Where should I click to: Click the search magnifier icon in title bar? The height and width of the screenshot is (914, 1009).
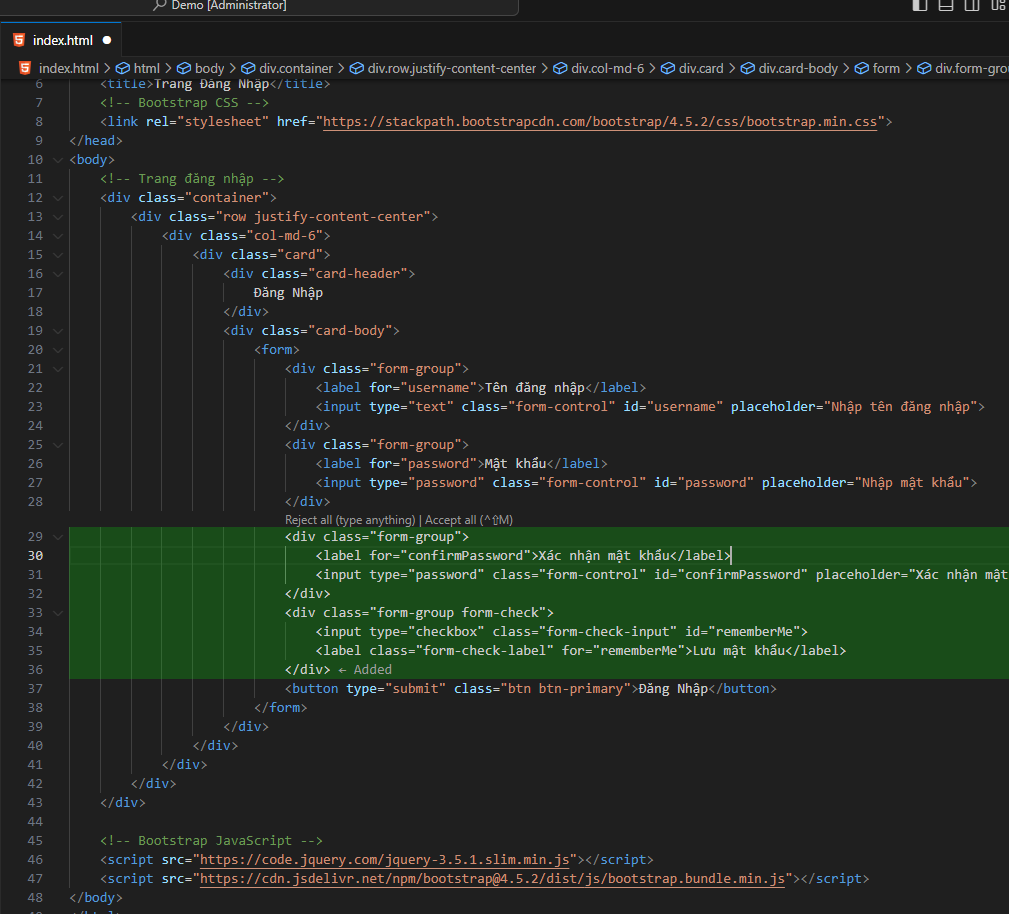[x=160, y=6]
